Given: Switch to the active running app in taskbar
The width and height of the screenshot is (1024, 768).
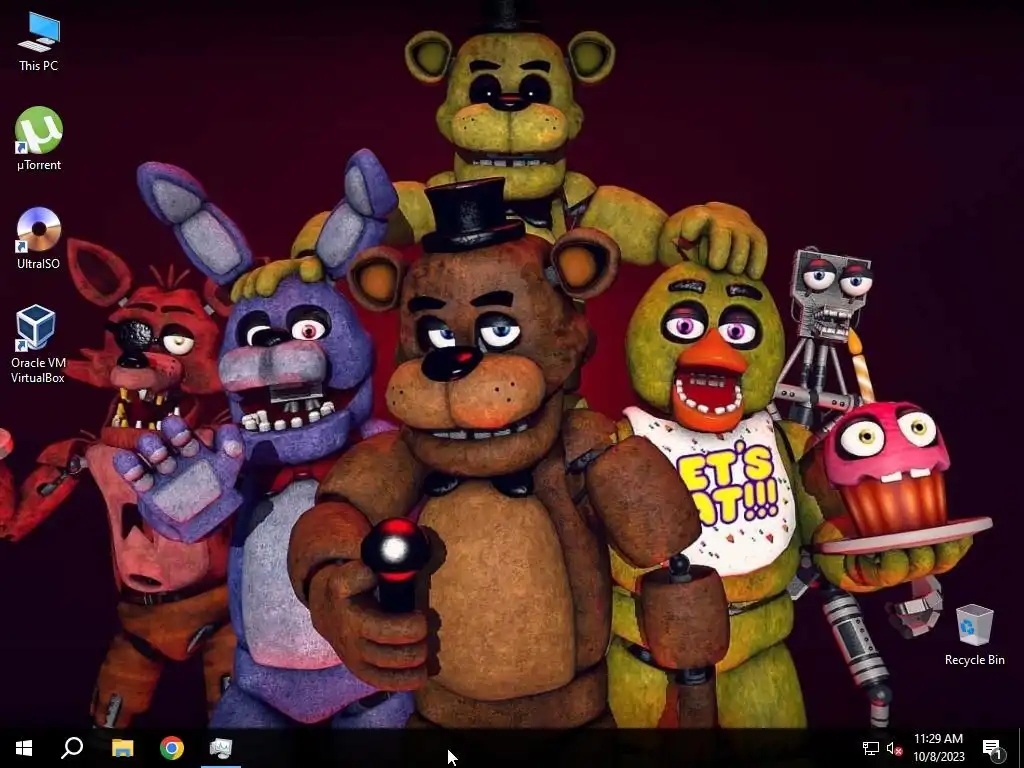Looking at the screenshot, I should pos(221,748).
